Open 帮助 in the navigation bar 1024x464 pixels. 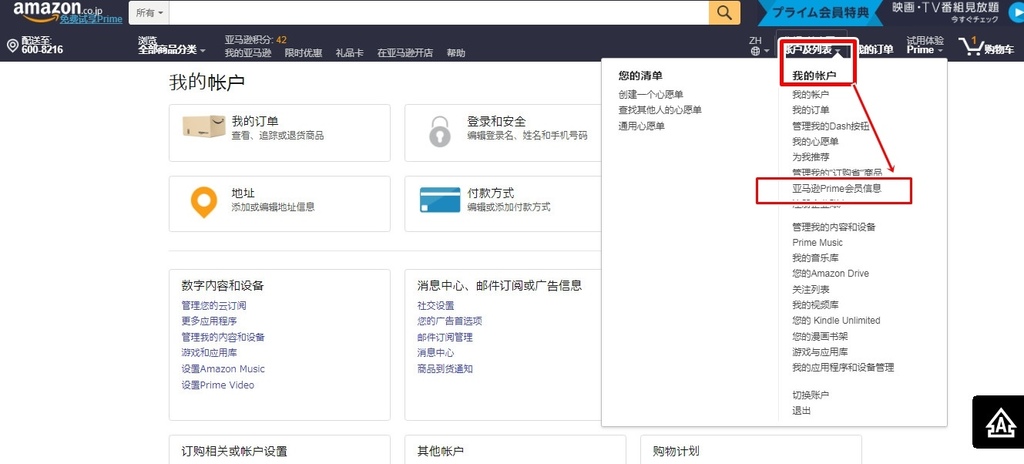(x=456, y=52)
